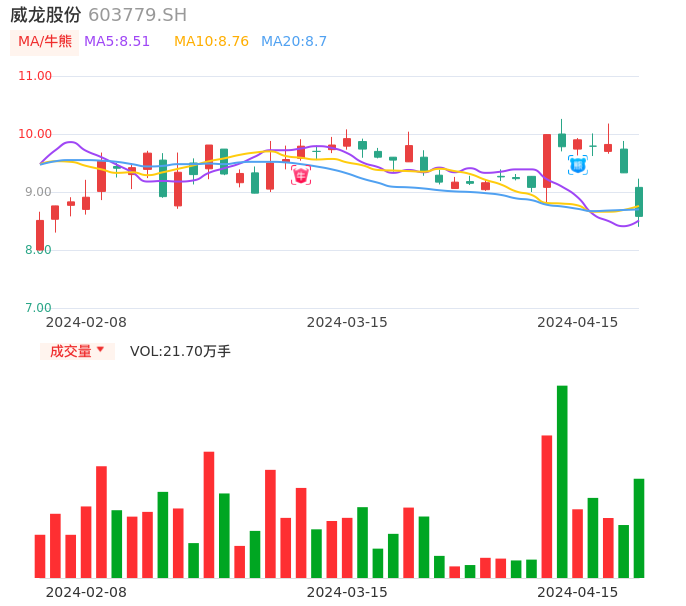Click 2024-03-15 label below the candlestick chart

click(x=347, y=322)
